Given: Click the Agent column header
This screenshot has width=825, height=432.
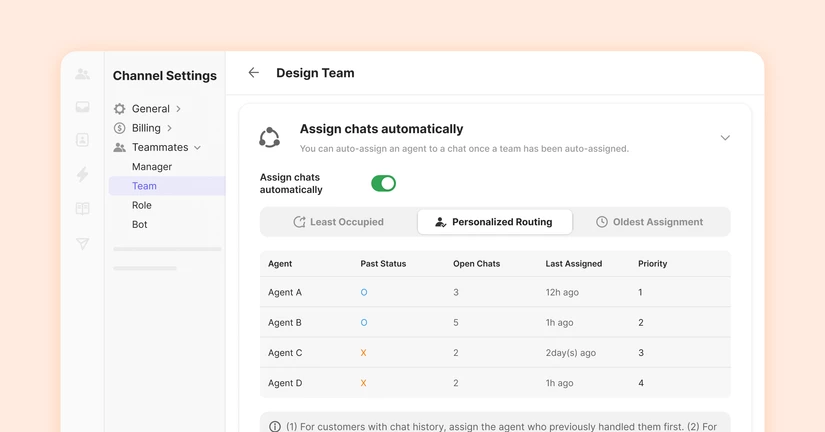Looking at the screenshot, I should [280, 264].
